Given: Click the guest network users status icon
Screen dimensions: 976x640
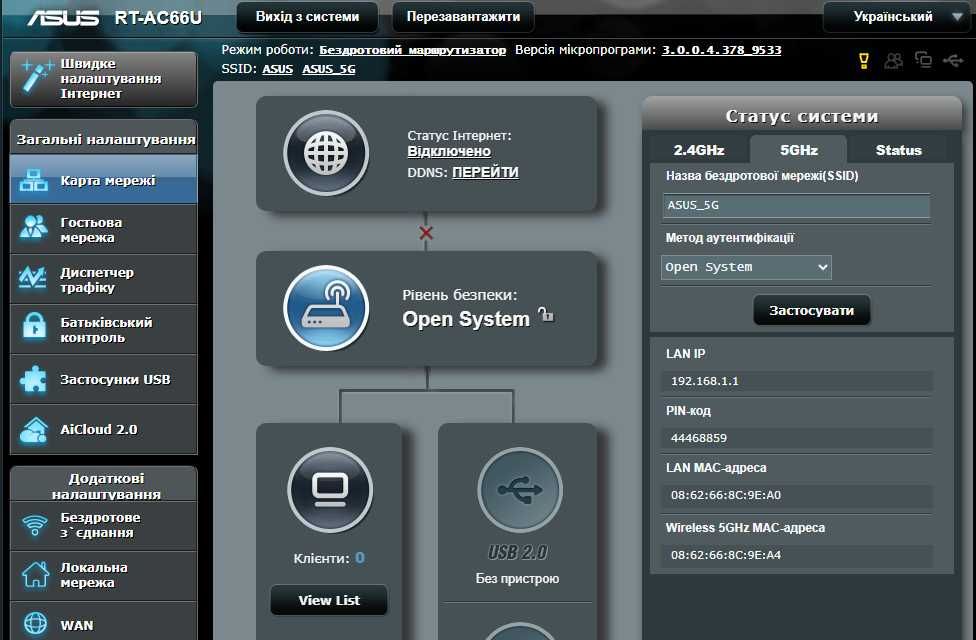Looking at the screenshot, I should pos(894,60).
